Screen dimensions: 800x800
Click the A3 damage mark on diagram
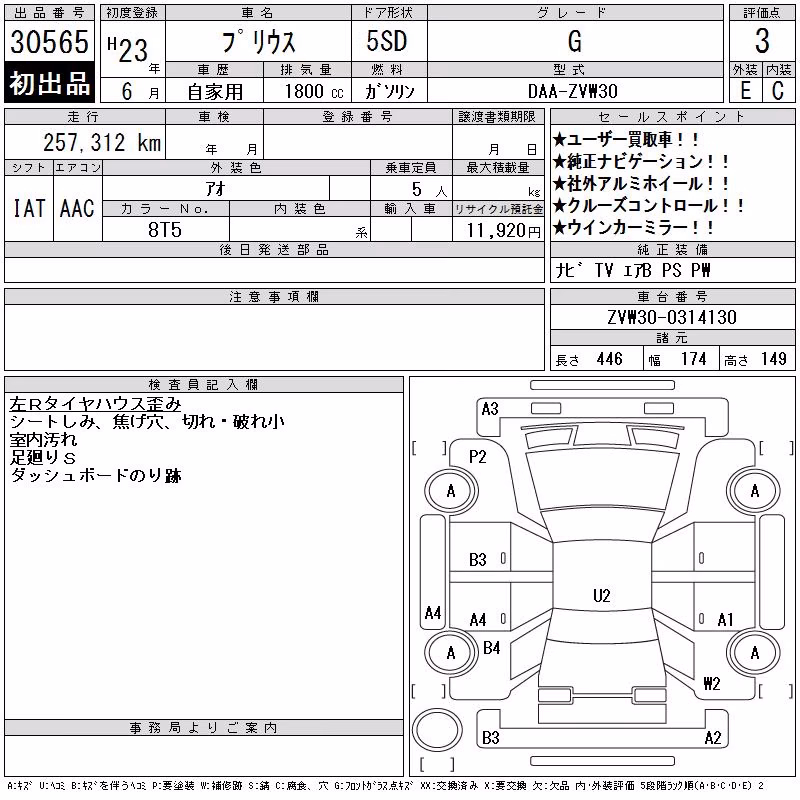pos(490,409)
